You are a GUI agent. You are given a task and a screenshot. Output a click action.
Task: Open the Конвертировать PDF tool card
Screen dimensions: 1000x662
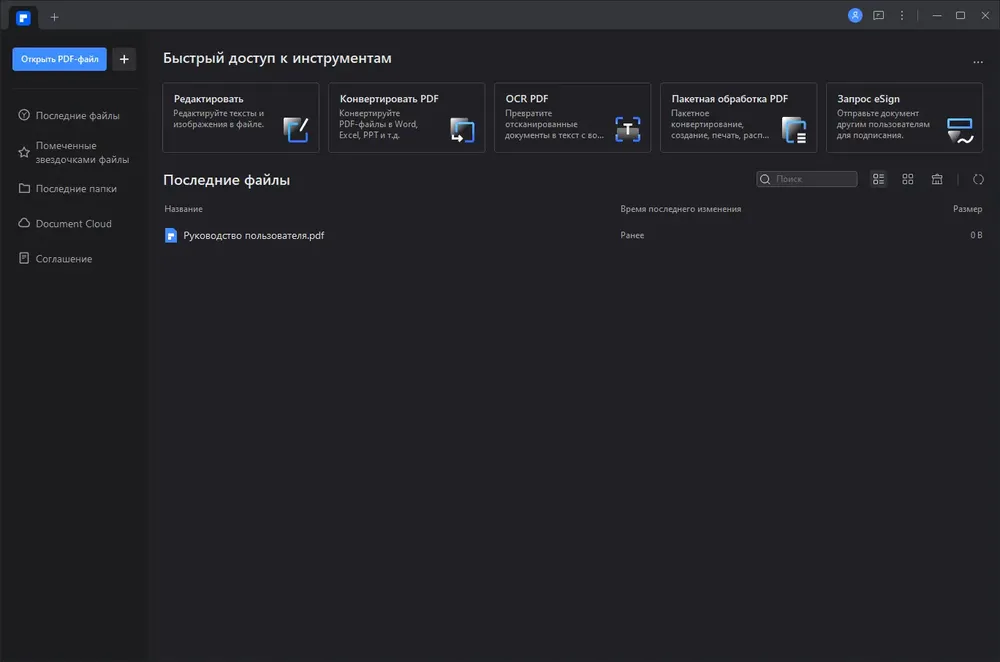click(x=407, y=117)
